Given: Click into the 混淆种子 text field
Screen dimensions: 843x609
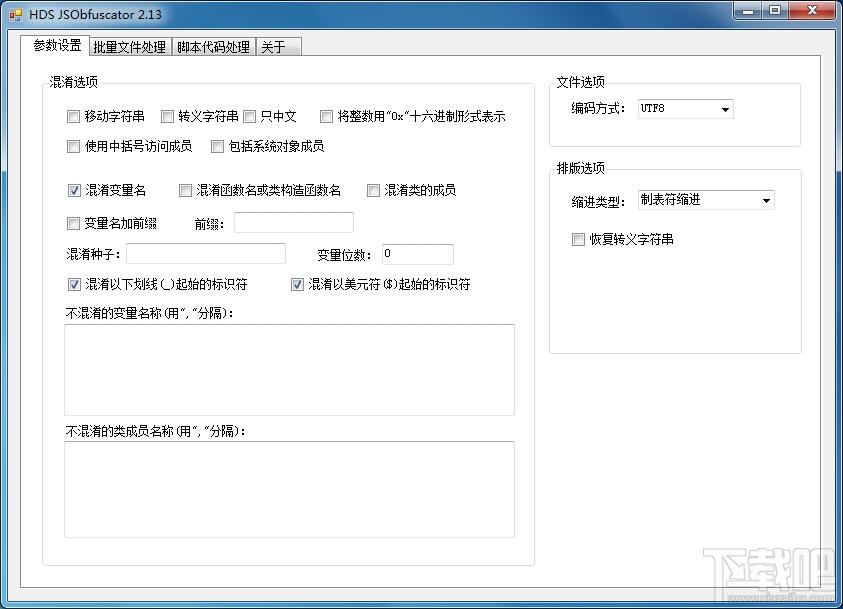Looking at the screenshot, I should [x=206, y=254].
